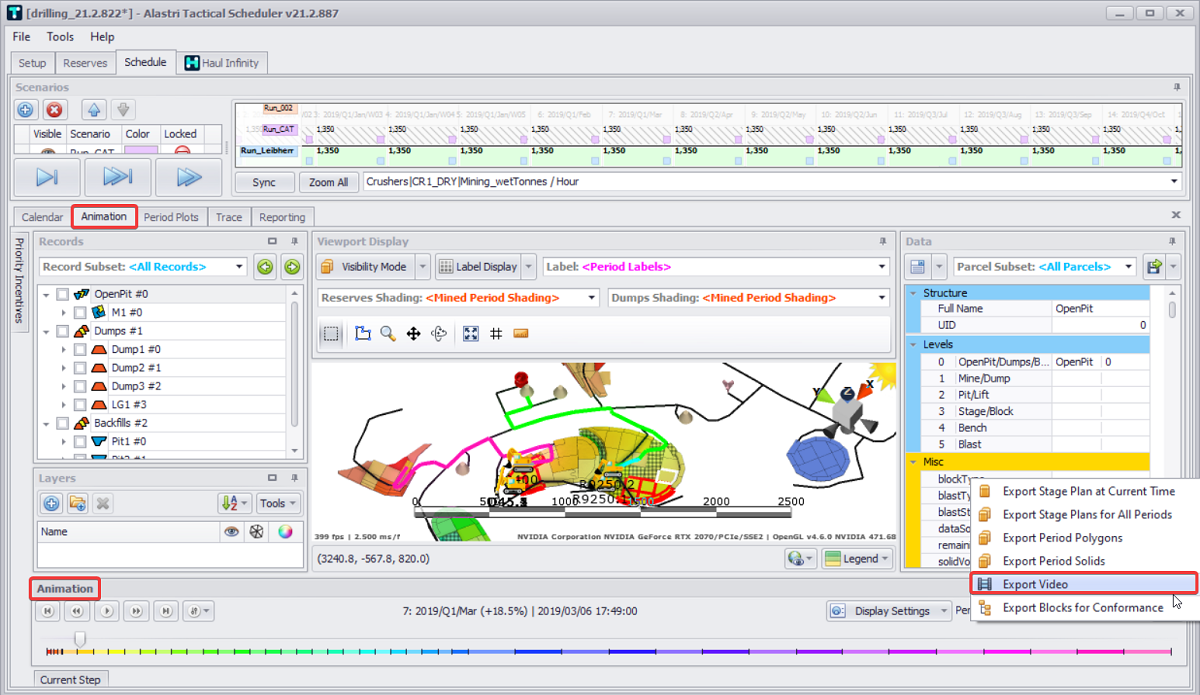Toggle the grid hash icon in the viewport

(496, 334)
